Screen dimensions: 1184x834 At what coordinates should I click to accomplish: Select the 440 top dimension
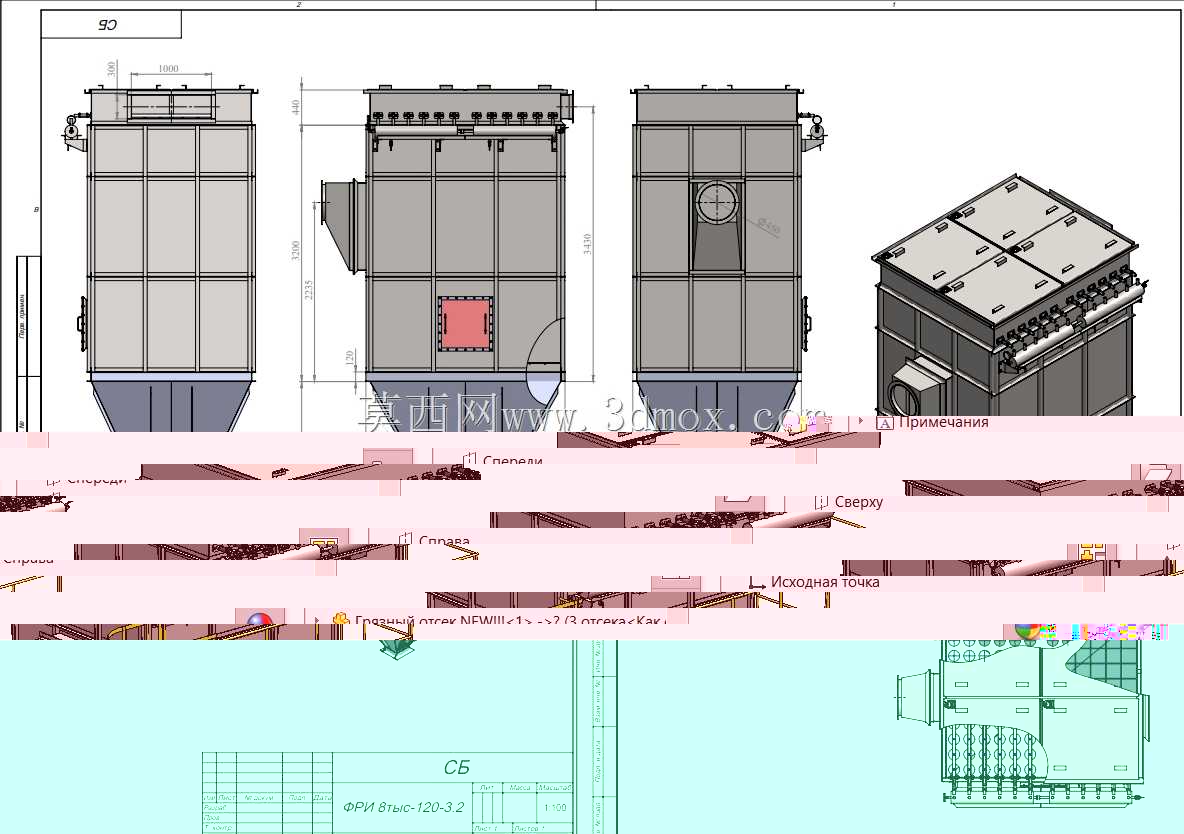(296, 107)
